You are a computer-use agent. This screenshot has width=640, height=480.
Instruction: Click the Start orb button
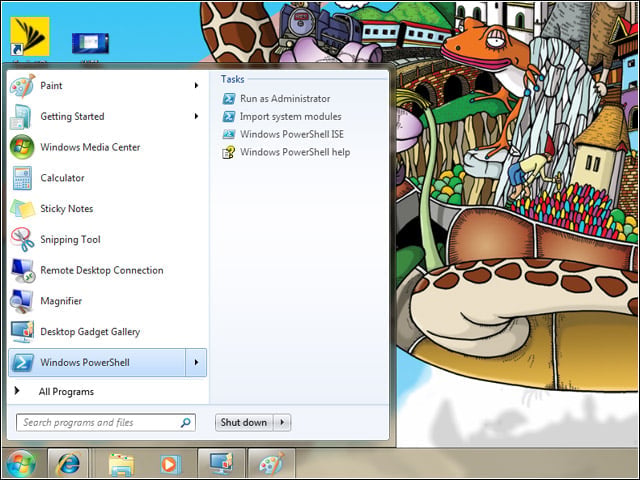(20, 464)
